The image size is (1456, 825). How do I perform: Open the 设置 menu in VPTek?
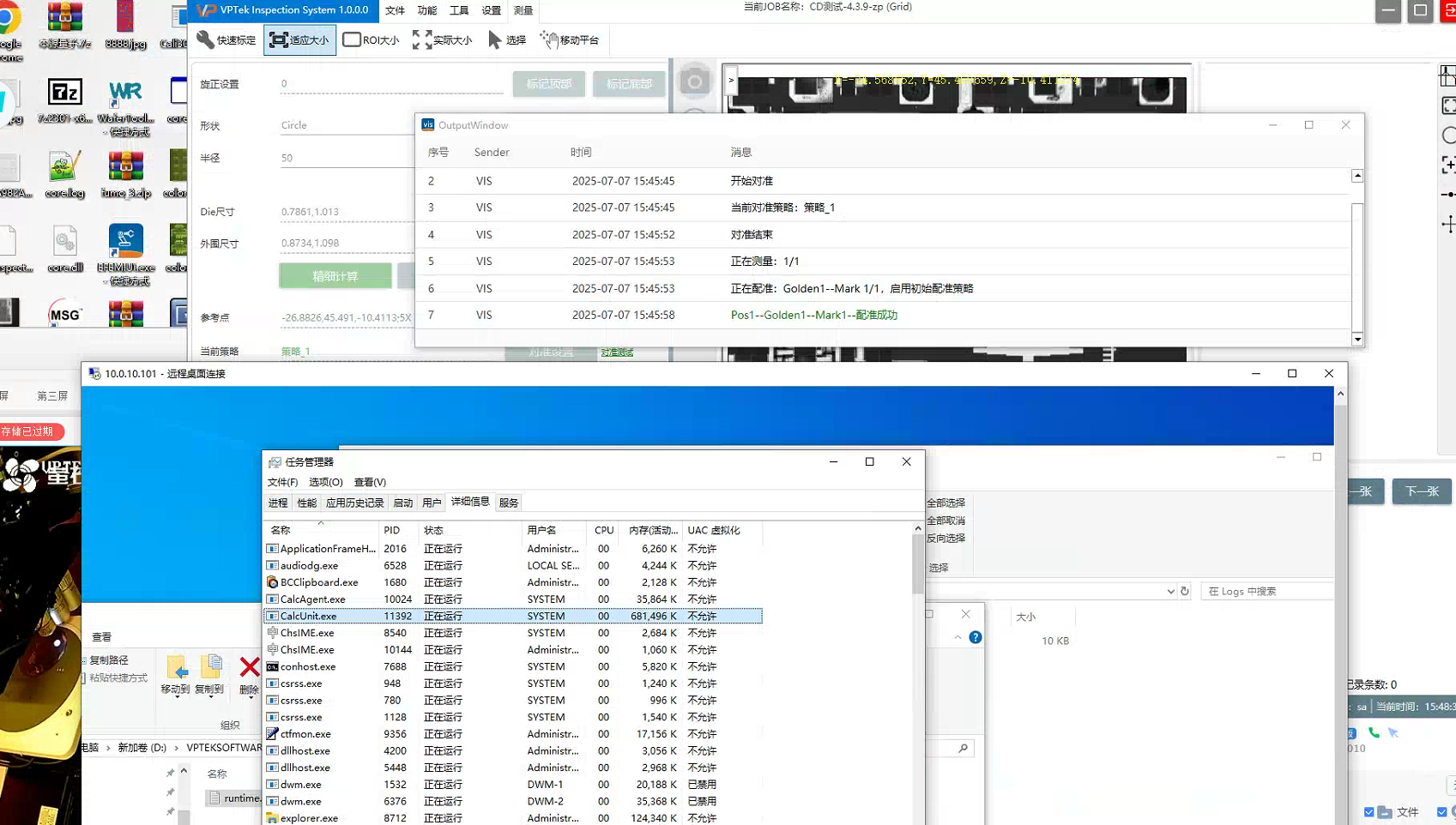click(491, 10)
